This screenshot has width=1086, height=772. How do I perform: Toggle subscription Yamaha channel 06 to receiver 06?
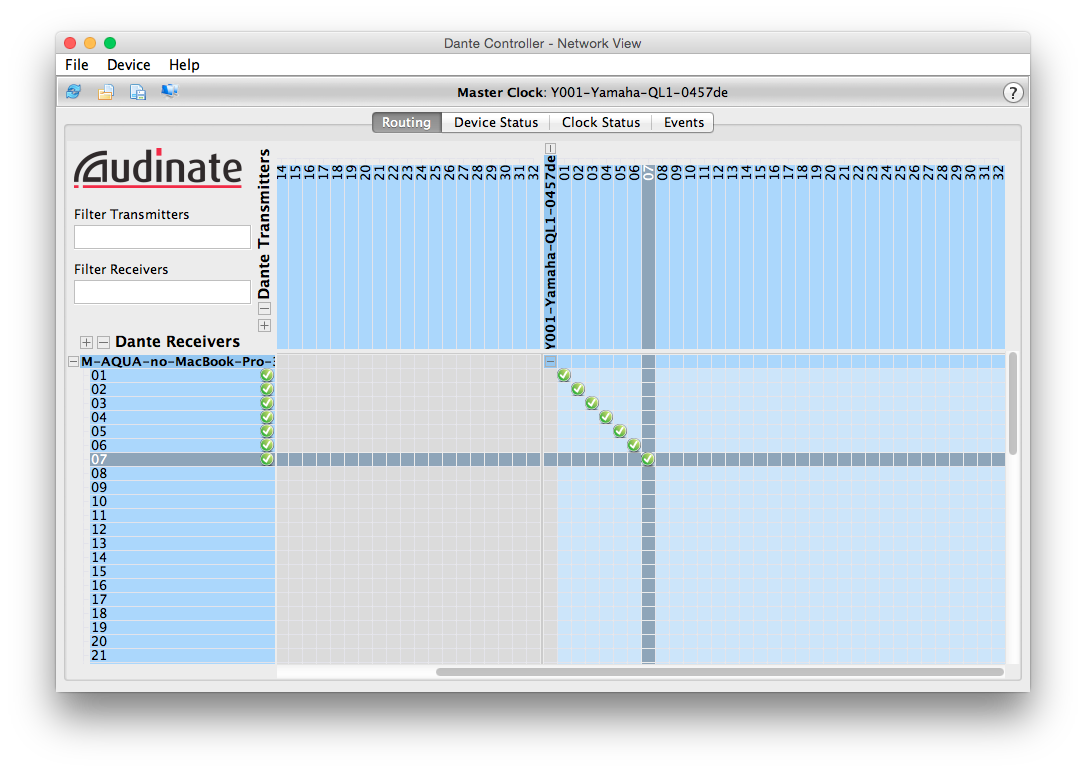[634, 445]
